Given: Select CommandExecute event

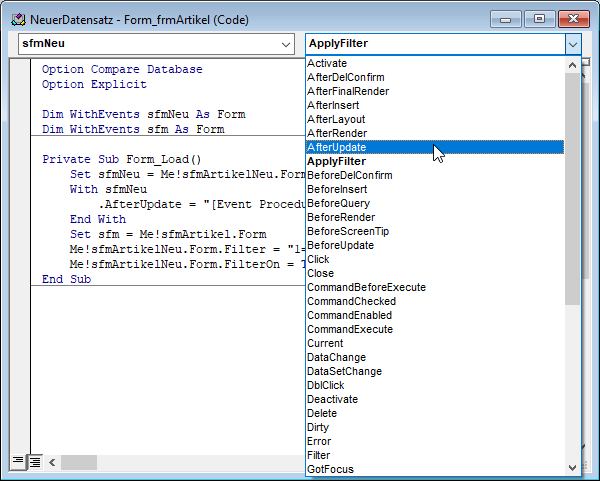Looking at the screenshot, I should (x=435, y=329).
